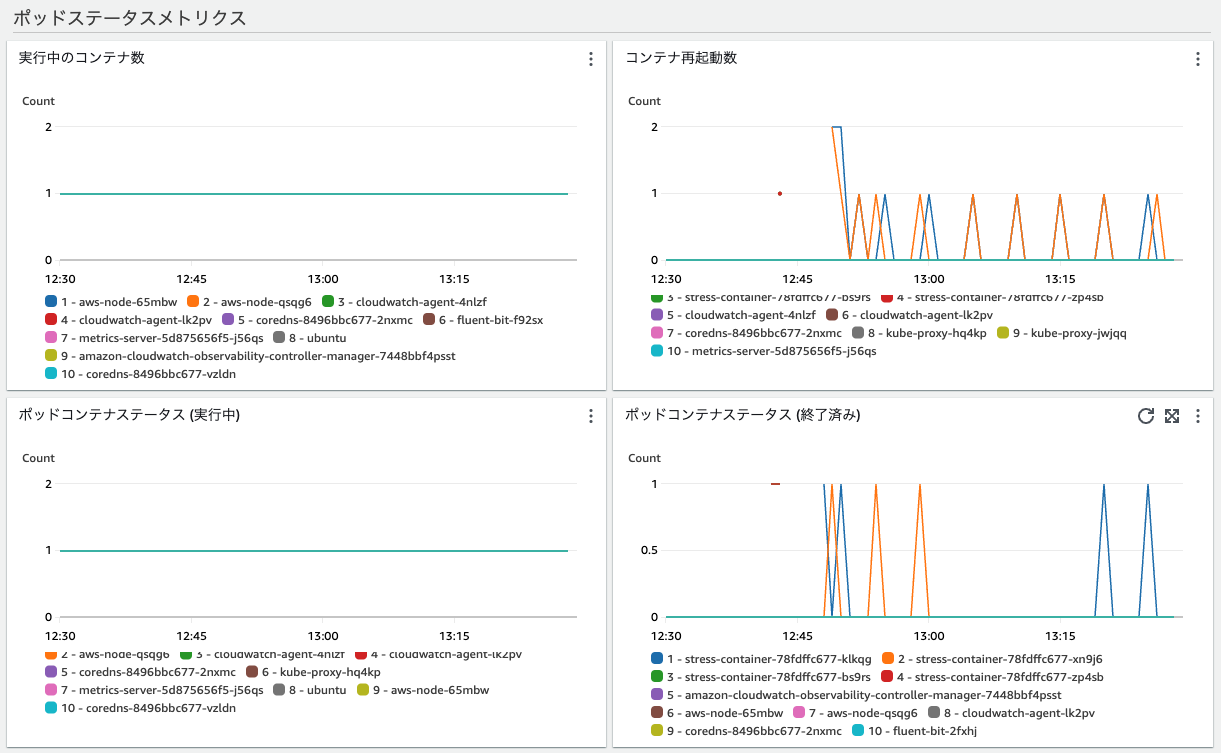Image resolution: width=1221 pixels, height=753 pixels.
Task: Click purple swatch for coredns-8496bbc677-2nxmc in 実行中のコンテナ数
Action: 227,319
